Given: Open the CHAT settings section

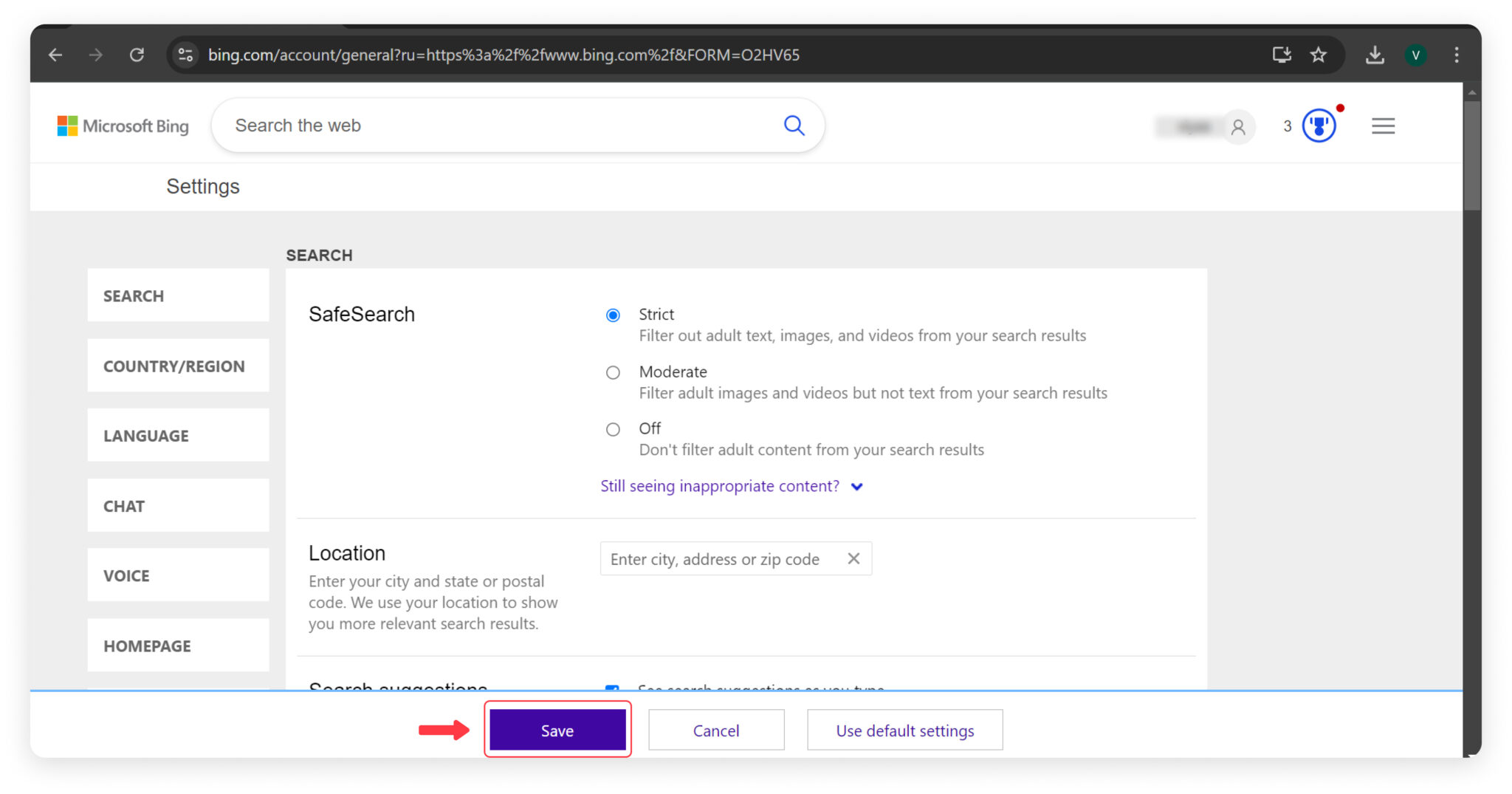Looking at the screenshot, I should click(x=178, y=505).
